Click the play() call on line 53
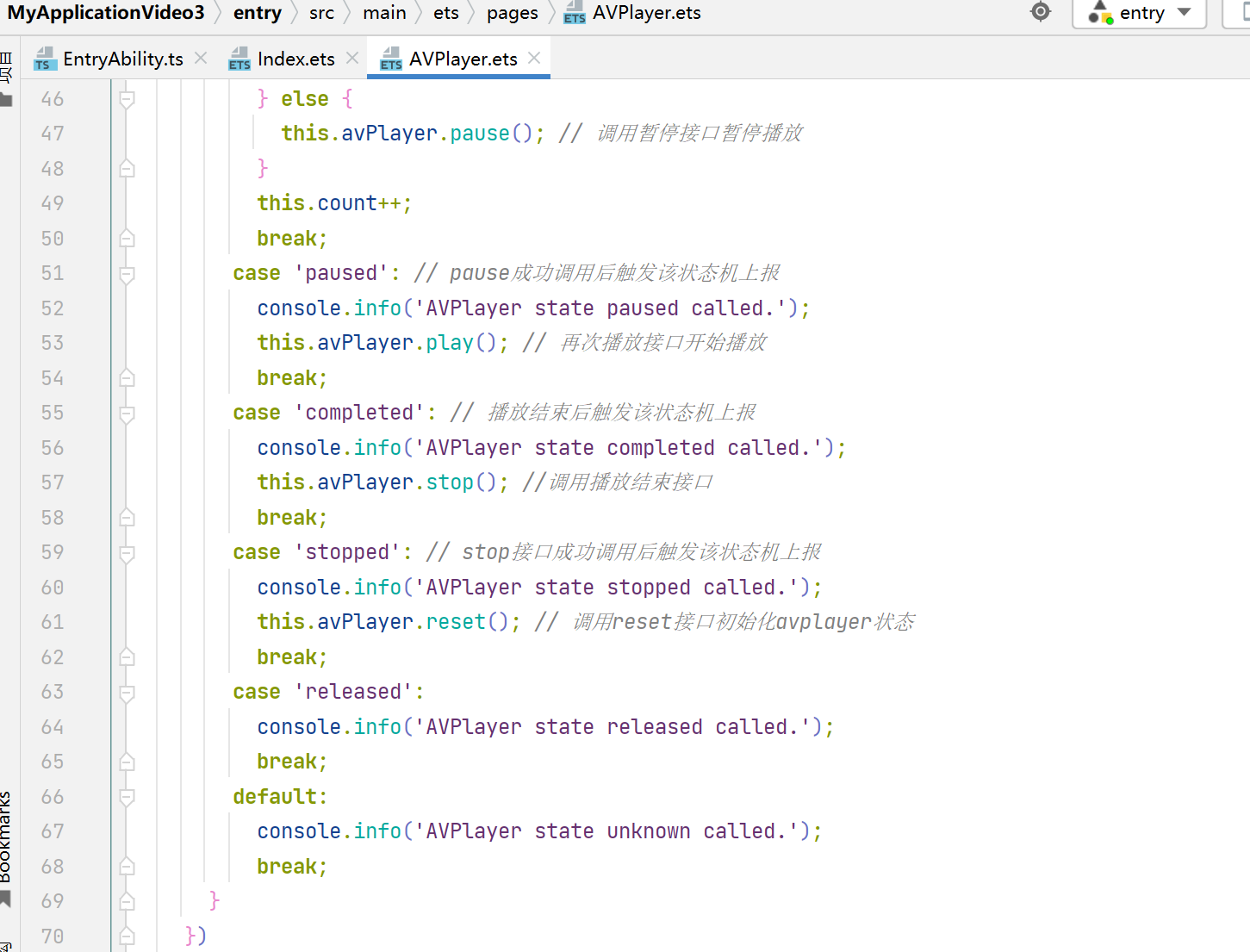 pyautogui.click(x=462, y=343)
